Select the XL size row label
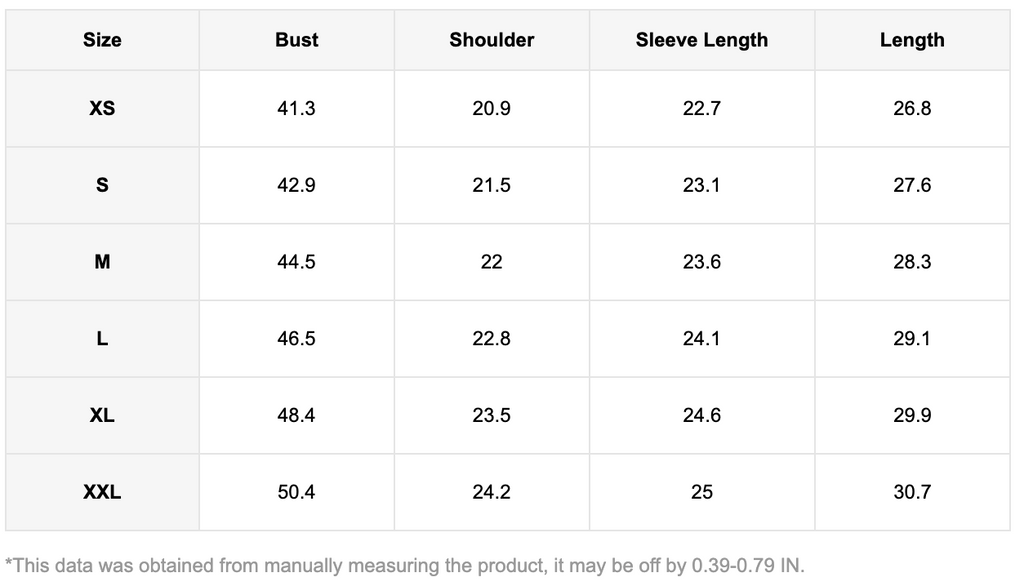This screenshot has width=1024, height=586. pyautogui.click(x=102, y=415)
